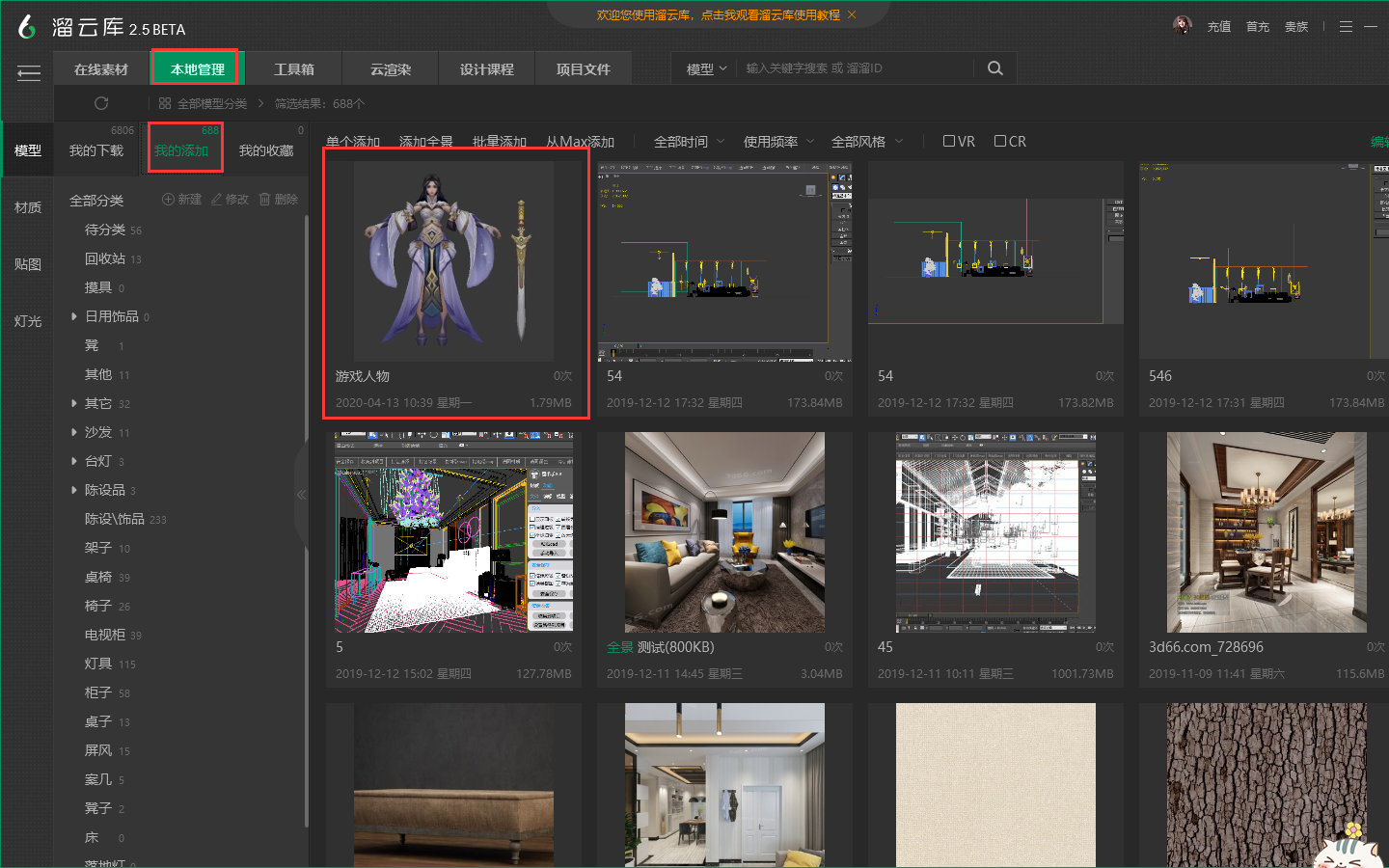
Task: Click 新建 to create a new category
Action: tap(182, 200)
